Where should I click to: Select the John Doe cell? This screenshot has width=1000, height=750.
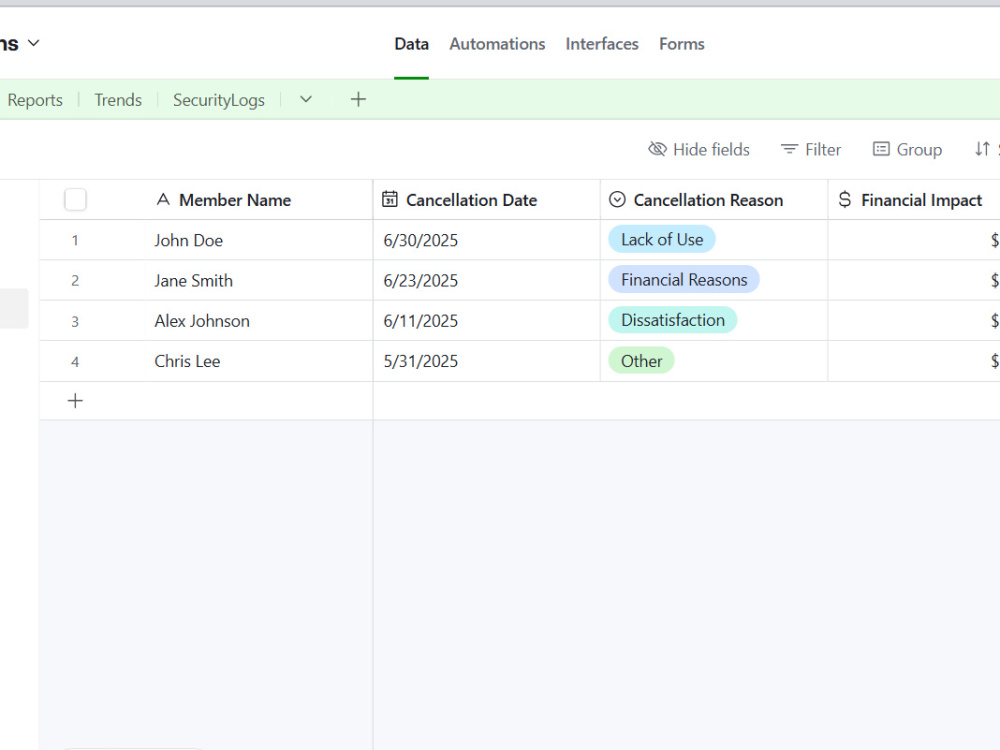tap(258, 240)
